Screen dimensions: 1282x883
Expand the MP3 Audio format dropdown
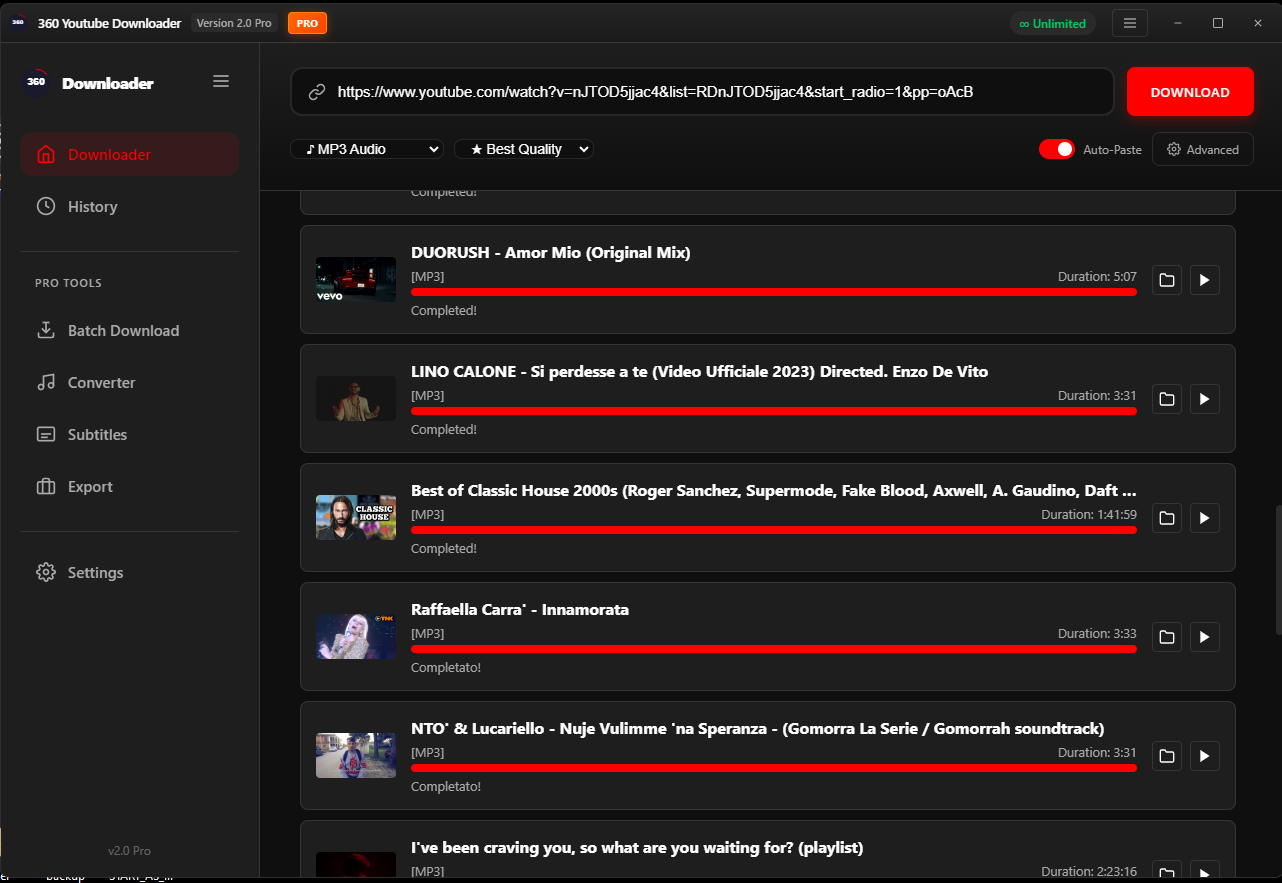(367, 149)
